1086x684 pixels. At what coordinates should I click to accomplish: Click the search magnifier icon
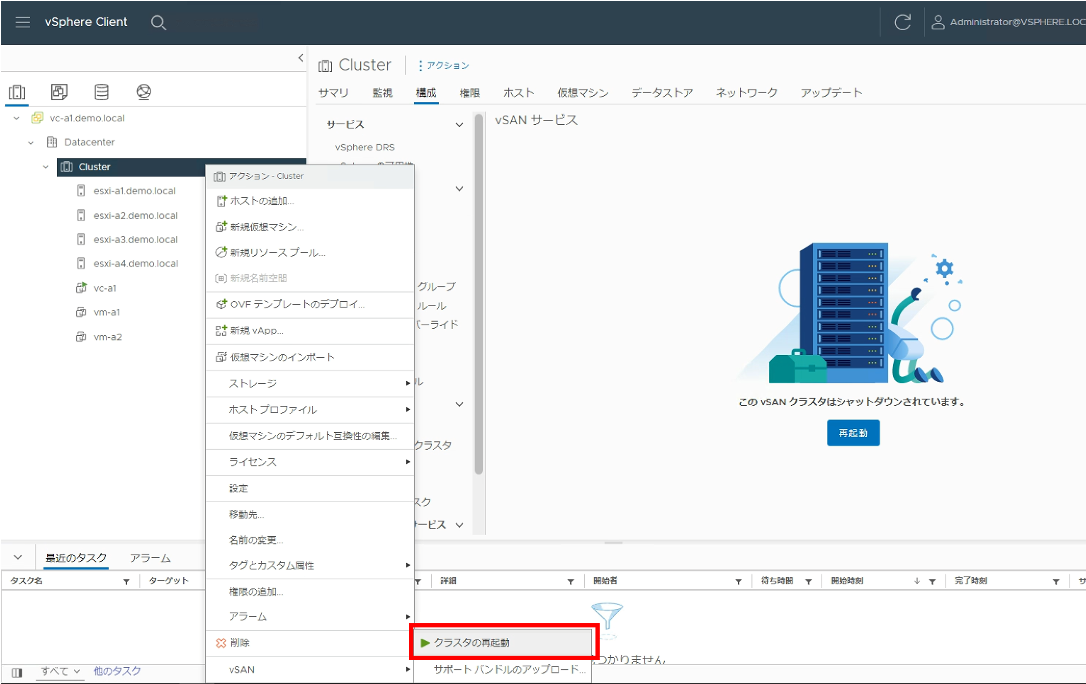tap(158, 22)
